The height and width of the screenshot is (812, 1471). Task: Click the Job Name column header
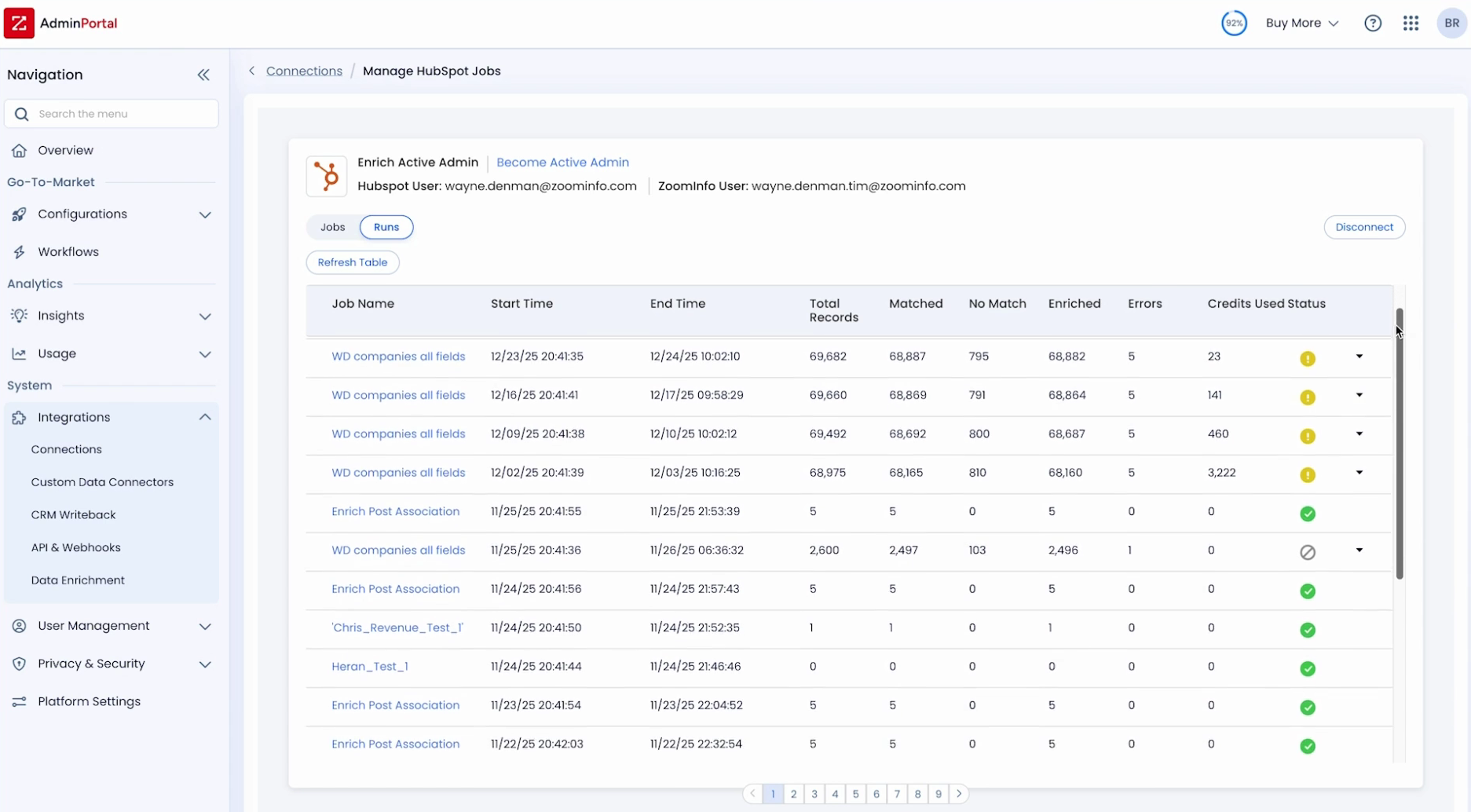coord(363,304)
